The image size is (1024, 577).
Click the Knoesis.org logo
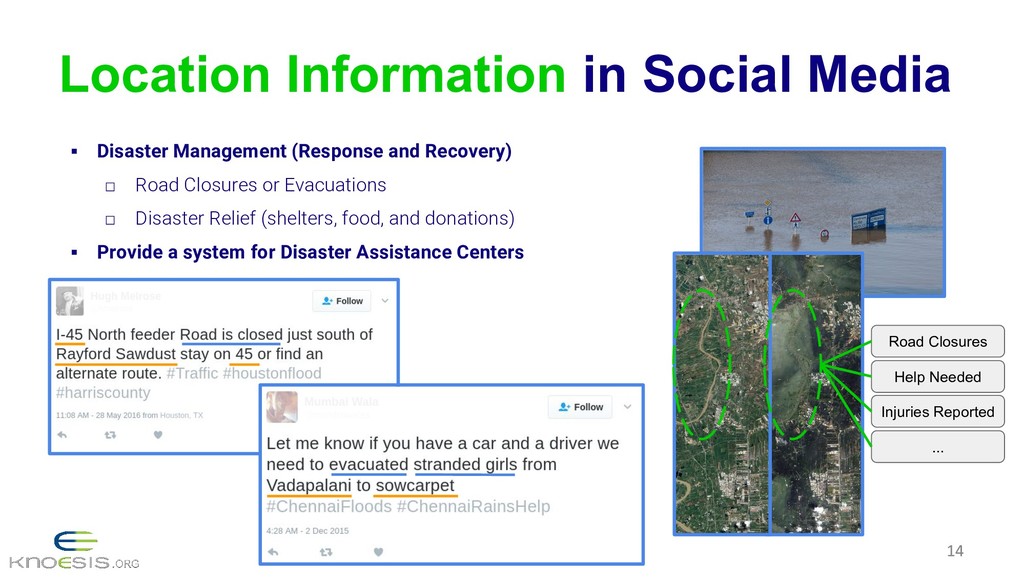tap(74, 552)
